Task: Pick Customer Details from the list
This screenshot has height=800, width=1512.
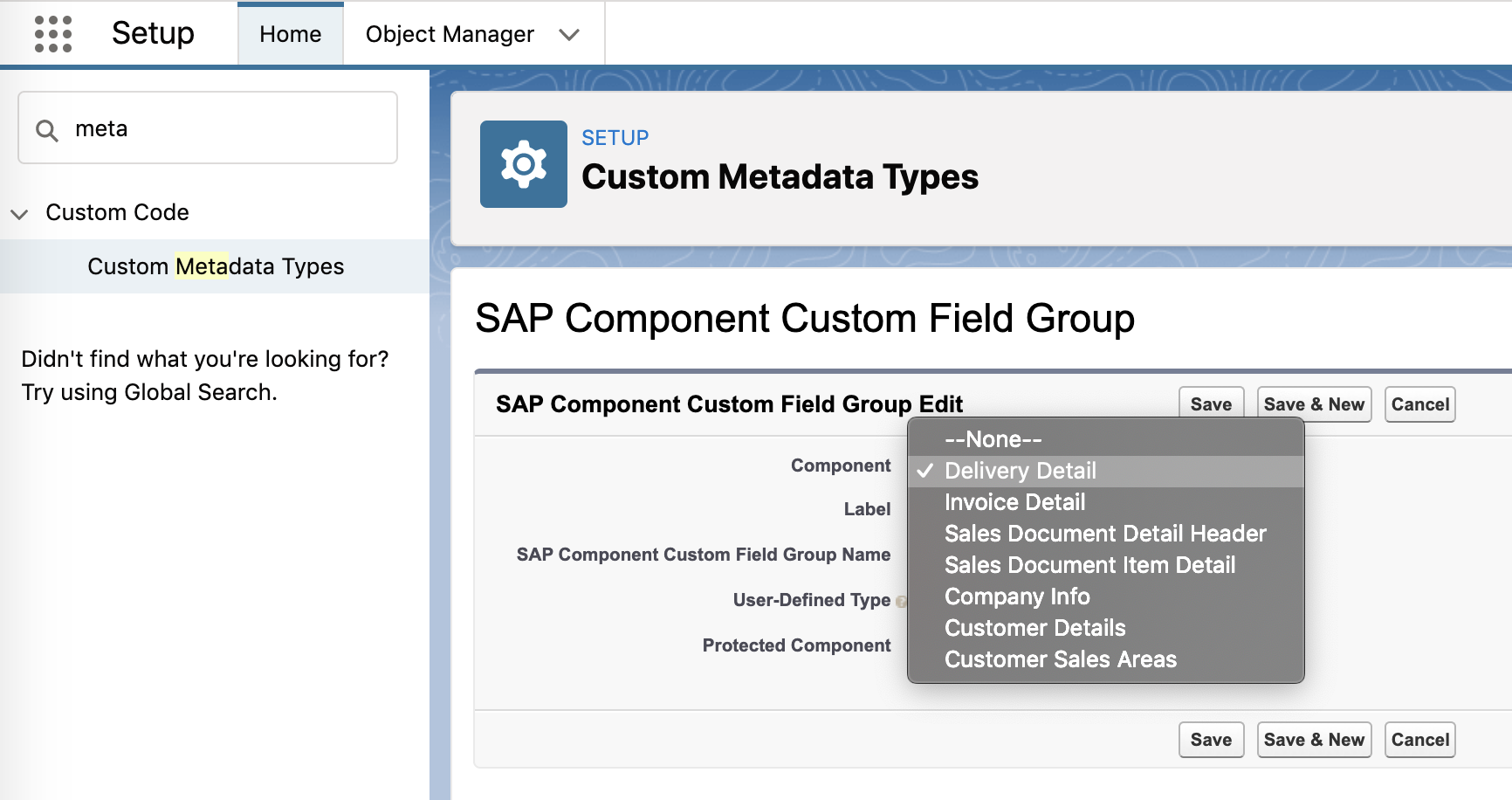Action: pyautogui.click(x=1106, y=628)
